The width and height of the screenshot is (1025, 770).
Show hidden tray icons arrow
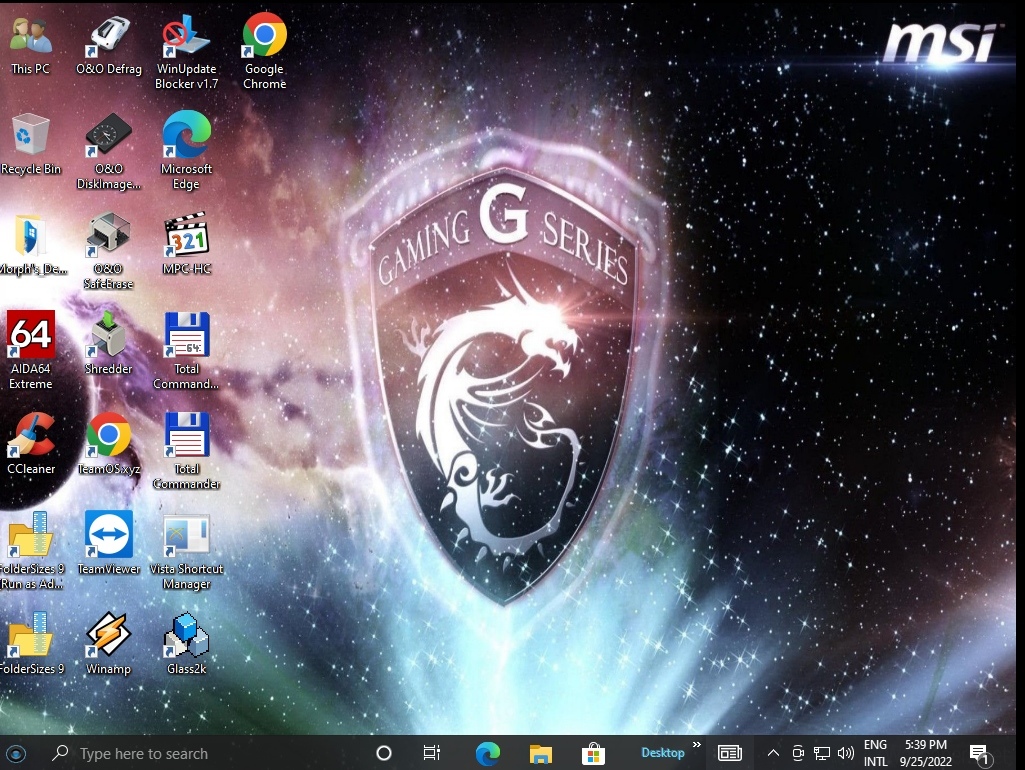tap(773, 754)
